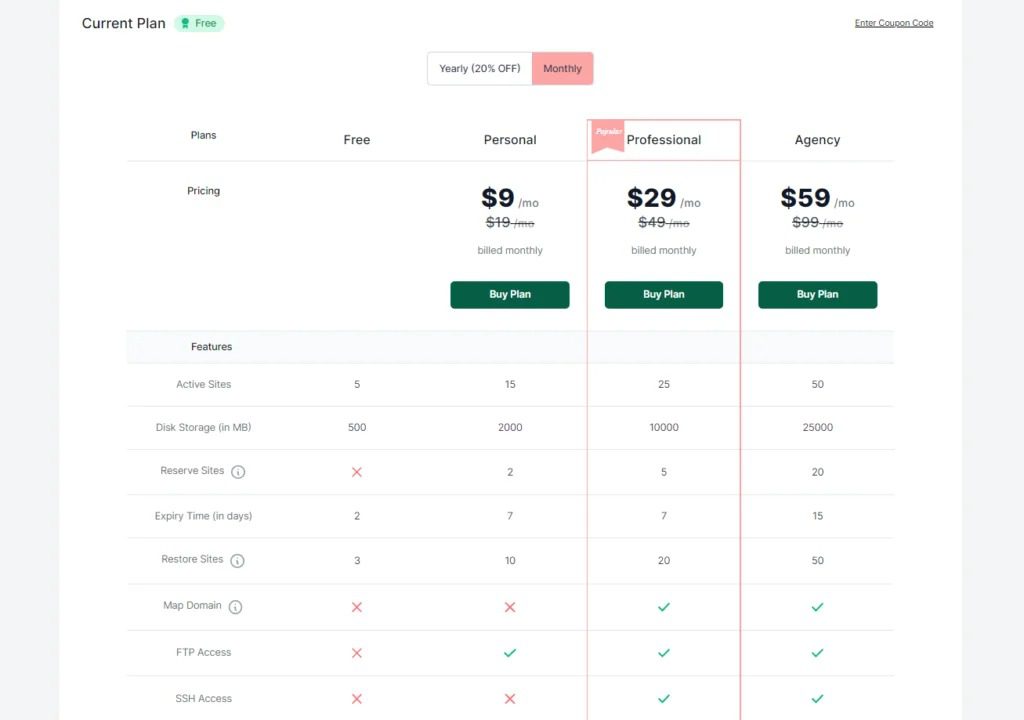Image resolution: width=1024 pixels, height=720 pixels.
Task: Click the badge icon in the Free plan label
Action: pos(185,24)
